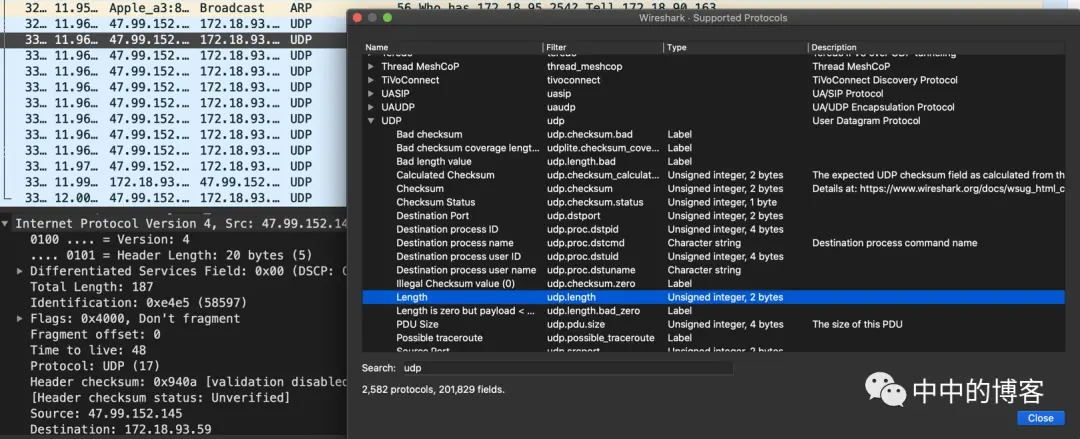Select the Destination process name row

[x=714, y=243]
